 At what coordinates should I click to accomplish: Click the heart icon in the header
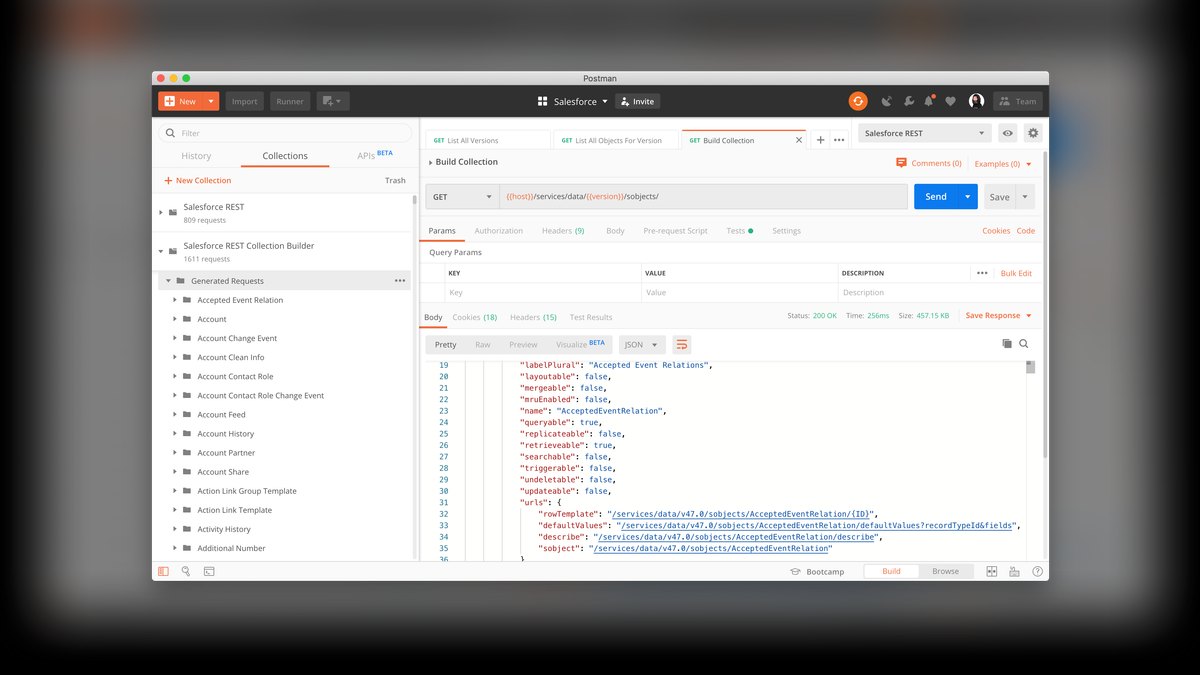(950, 101)
